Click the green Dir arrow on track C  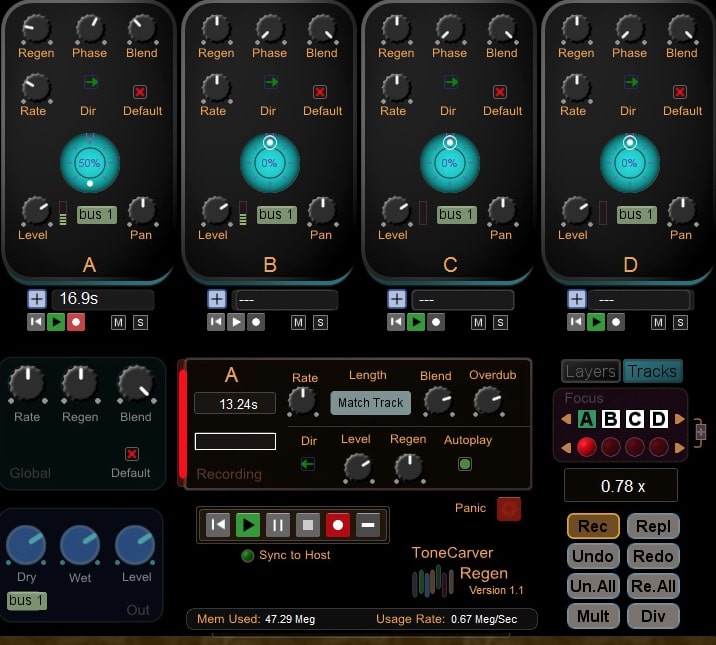coord(449,82)
